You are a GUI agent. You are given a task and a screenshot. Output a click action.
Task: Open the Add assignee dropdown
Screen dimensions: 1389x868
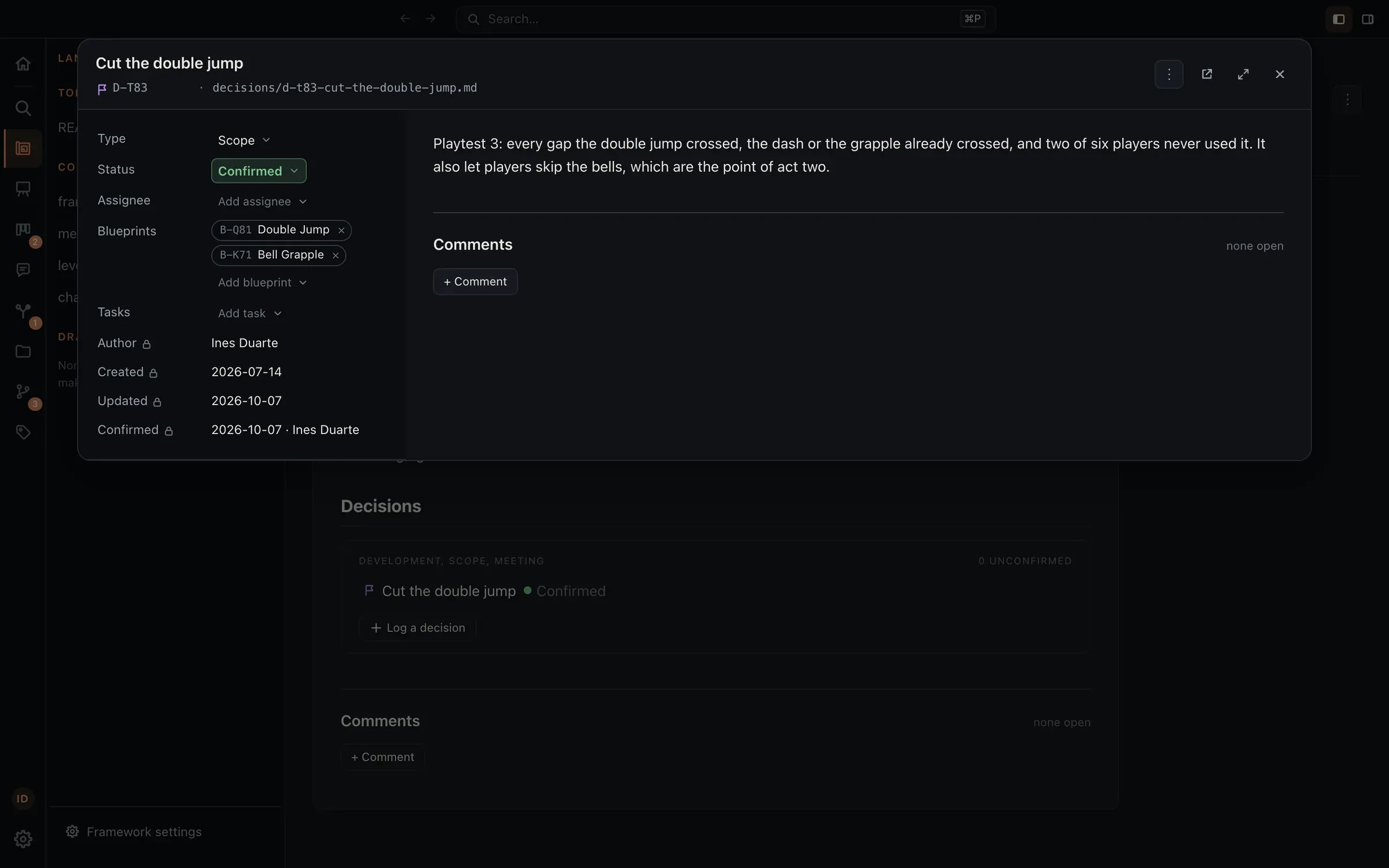262,201
